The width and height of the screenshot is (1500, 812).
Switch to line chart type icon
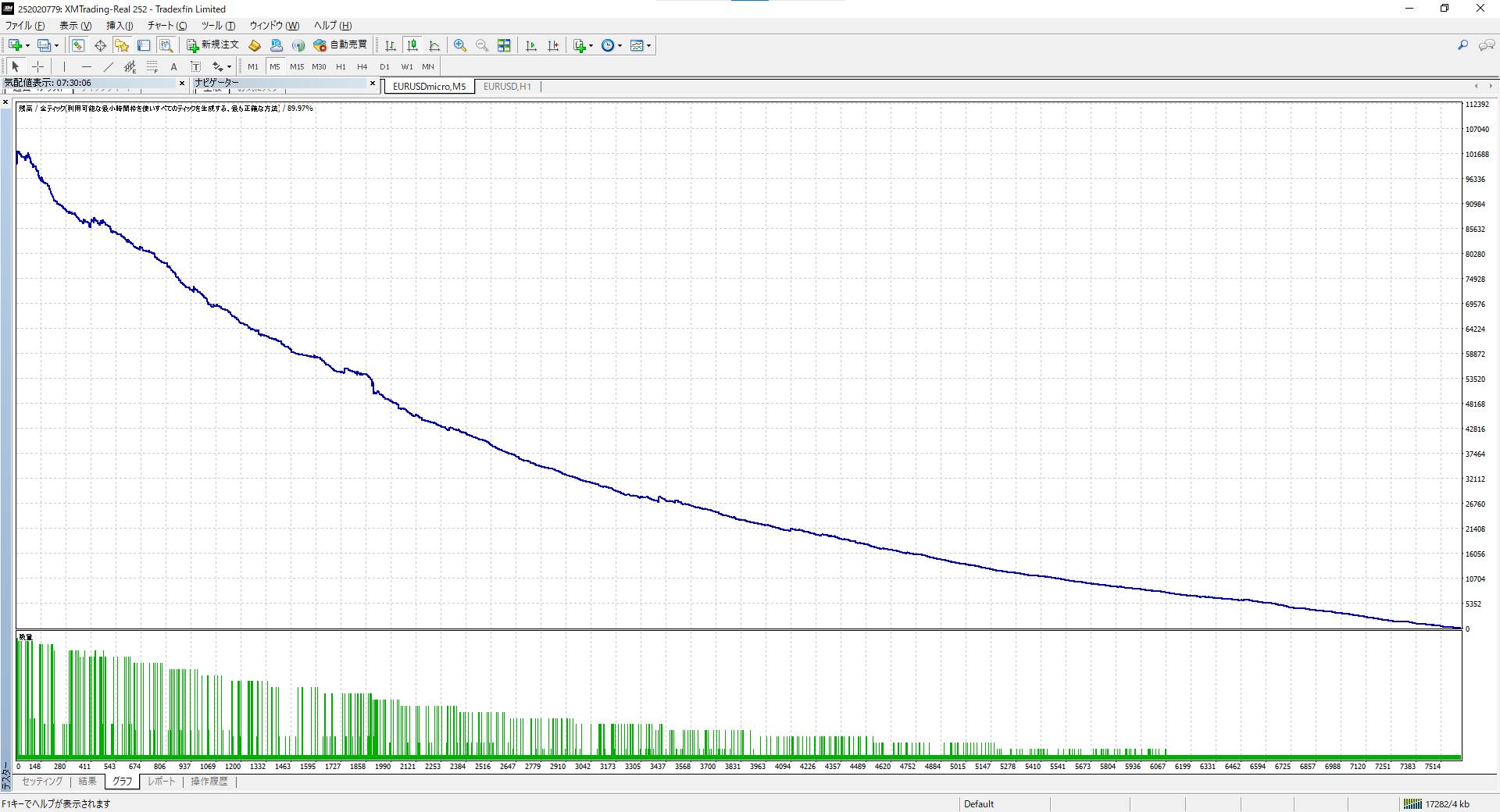point(434,45)
